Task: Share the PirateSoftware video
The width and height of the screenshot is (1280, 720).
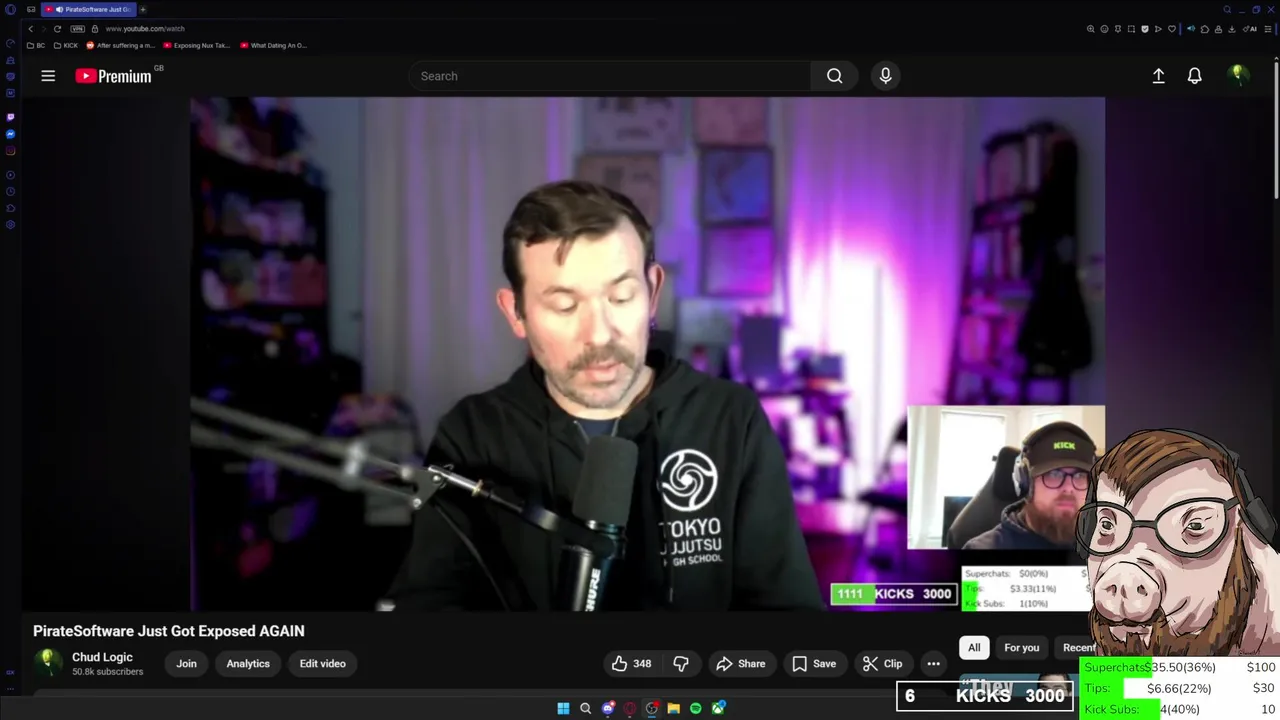Action: click(x=741, y=664)
